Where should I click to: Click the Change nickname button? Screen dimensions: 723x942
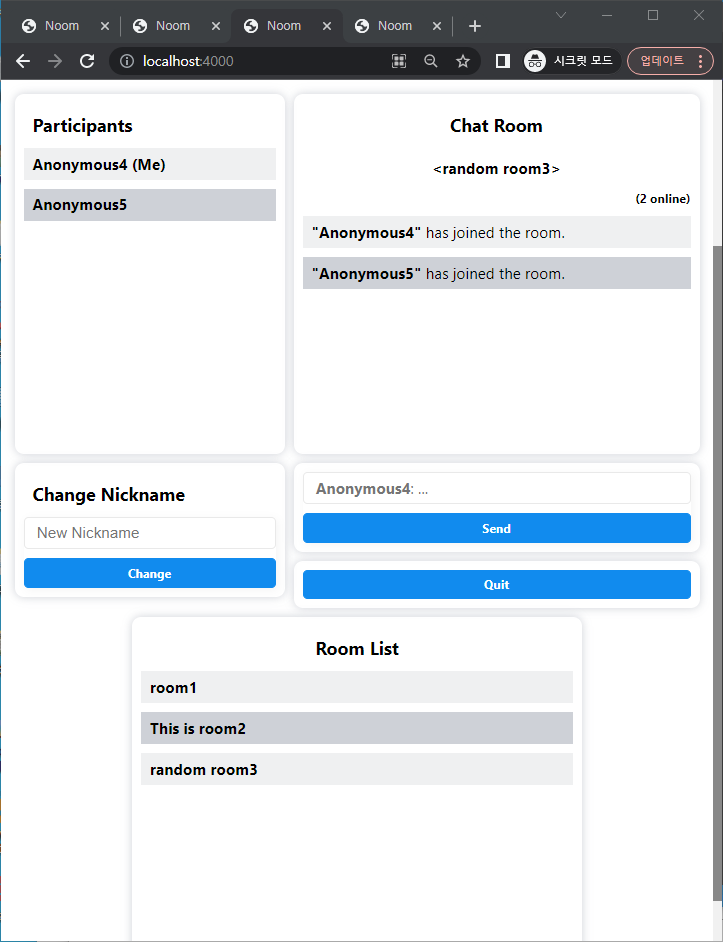pyautogui.click(x=150, y=574)
